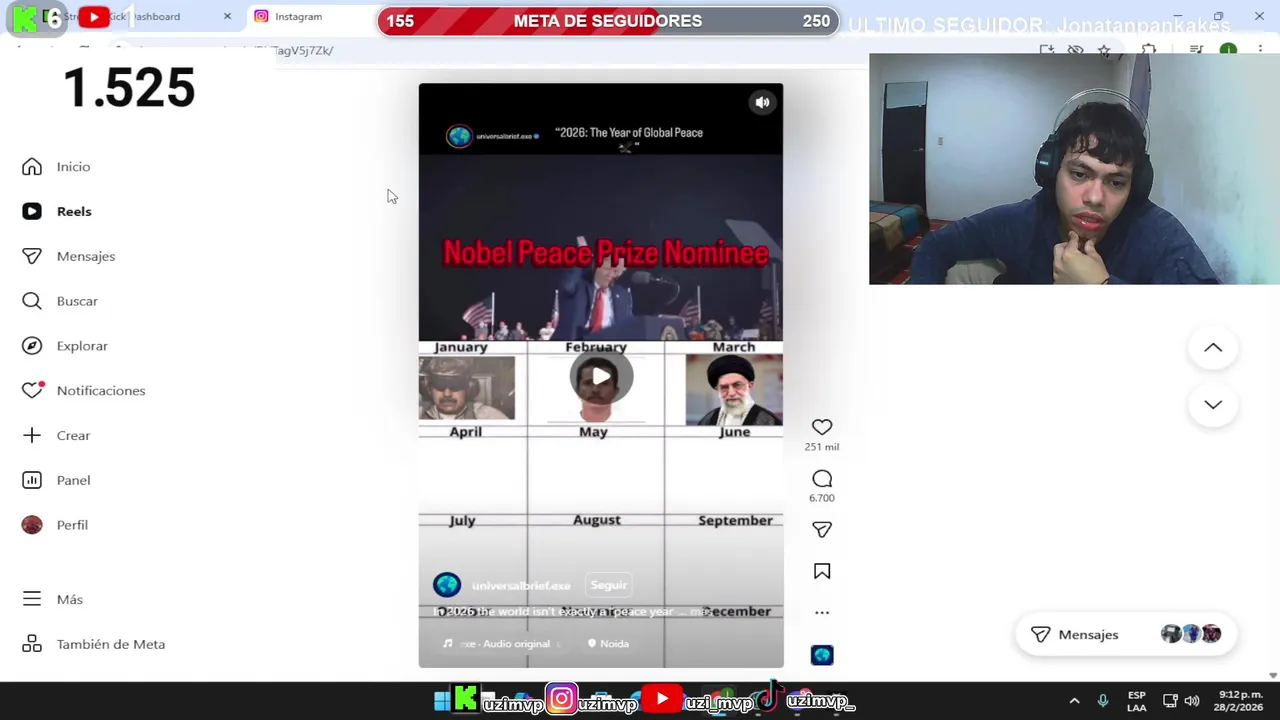The image size is (1280, 720).
Task: Bookmark page with star icon in address bar
Action: click(x=1104, y=49)
